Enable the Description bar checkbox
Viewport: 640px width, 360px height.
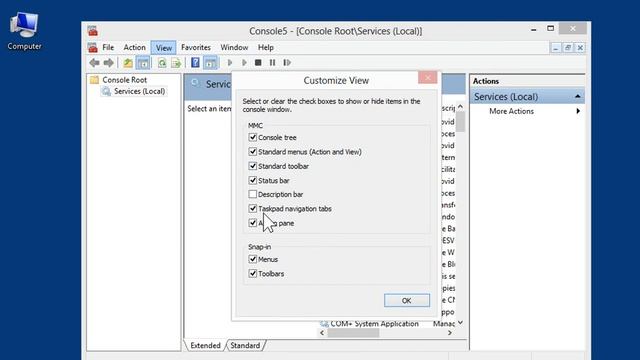pyautogui.click(x=253, y=194)
